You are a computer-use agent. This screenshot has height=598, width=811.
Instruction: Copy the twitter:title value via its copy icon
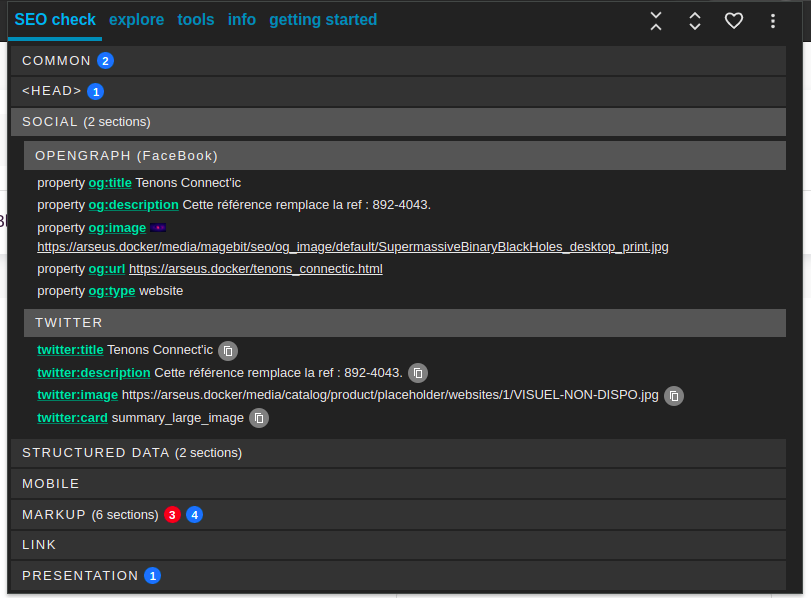point(228,351)
